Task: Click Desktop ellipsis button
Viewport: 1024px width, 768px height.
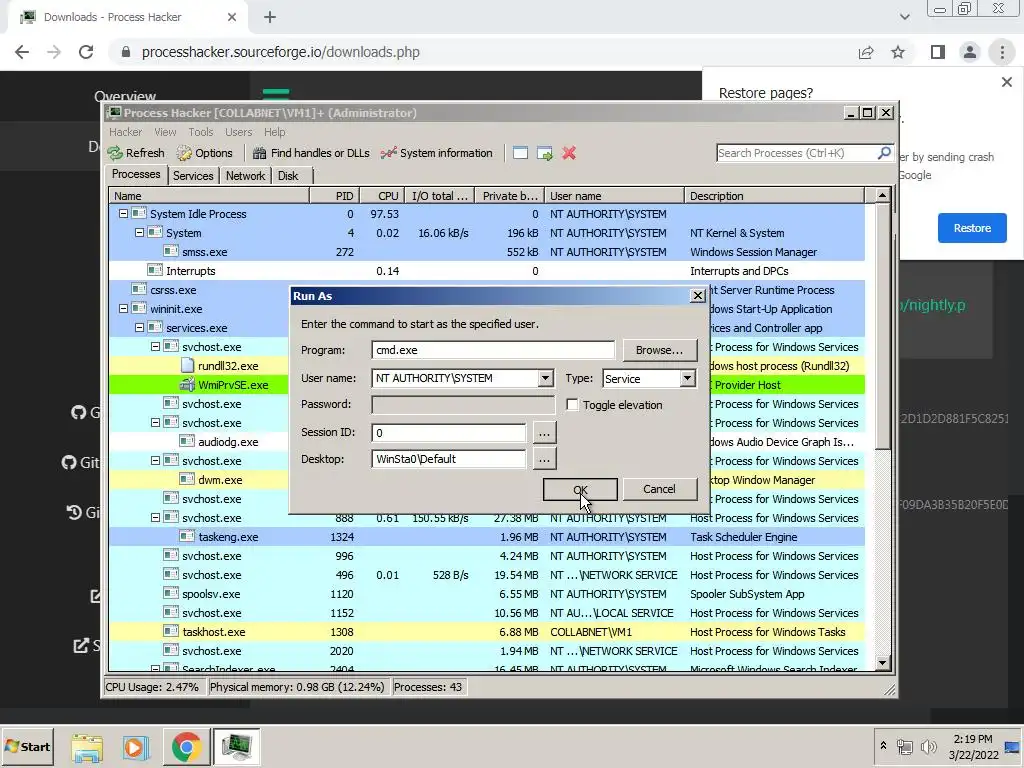Action: click(x=544, y=459)
